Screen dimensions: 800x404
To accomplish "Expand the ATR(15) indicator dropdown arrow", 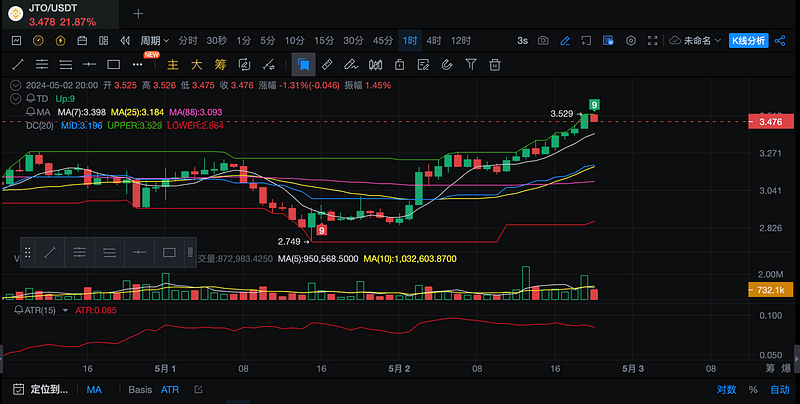I will (65, 310).
